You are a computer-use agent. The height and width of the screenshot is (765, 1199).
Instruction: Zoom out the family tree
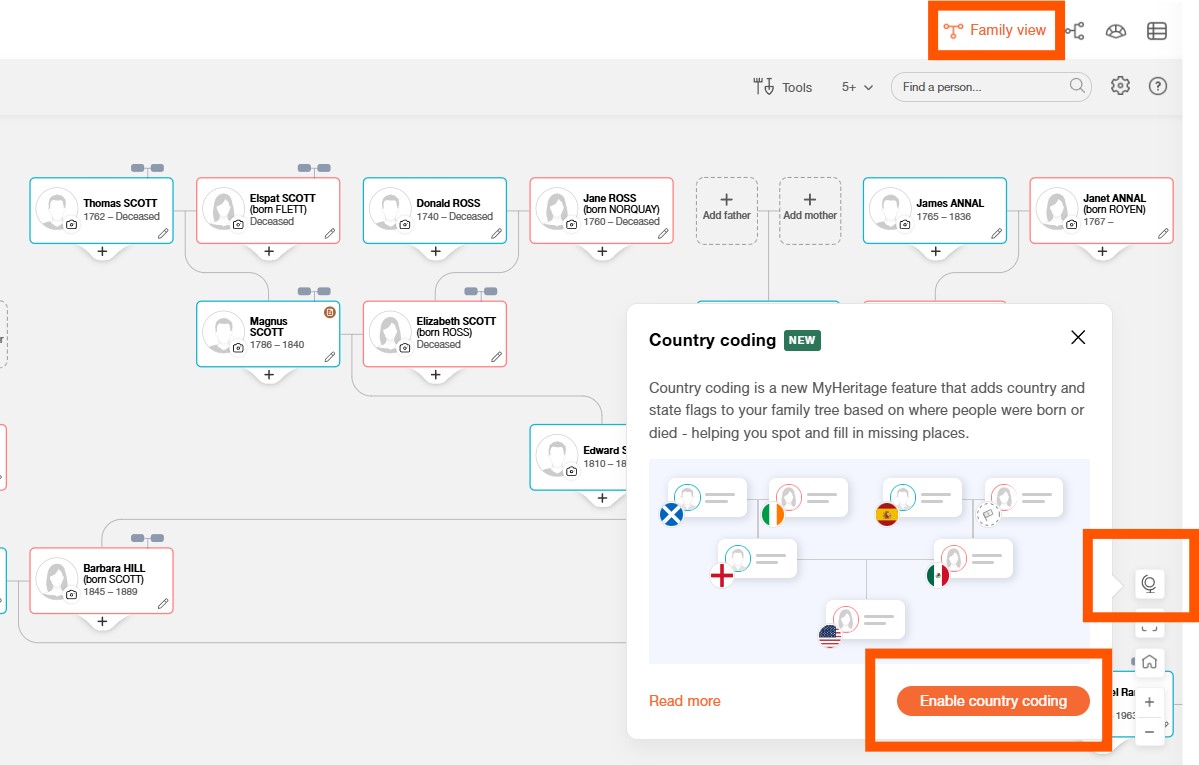click(x=1149, y=732)
